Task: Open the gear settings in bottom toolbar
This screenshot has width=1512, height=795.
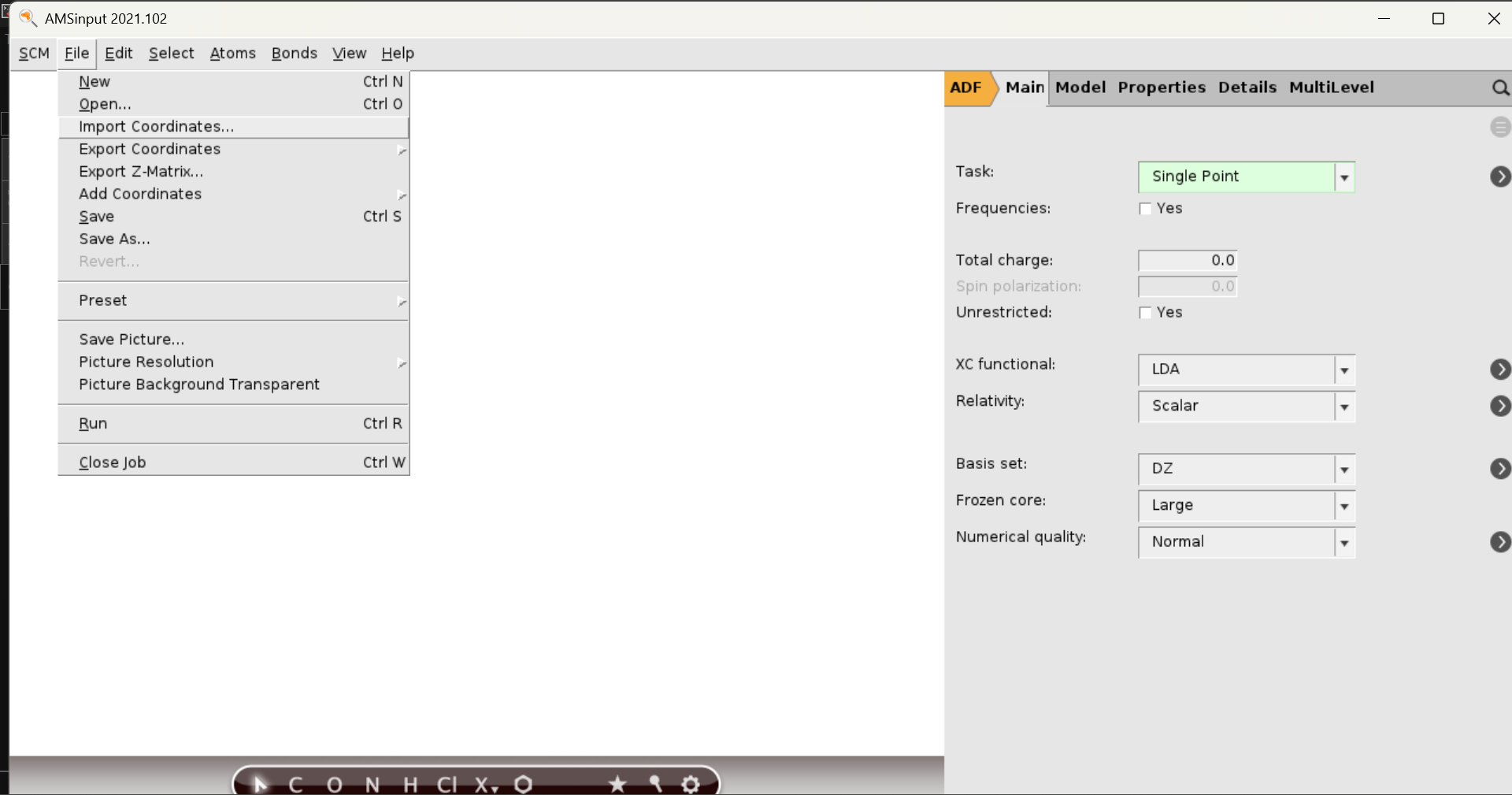Action: pos(691,784)
